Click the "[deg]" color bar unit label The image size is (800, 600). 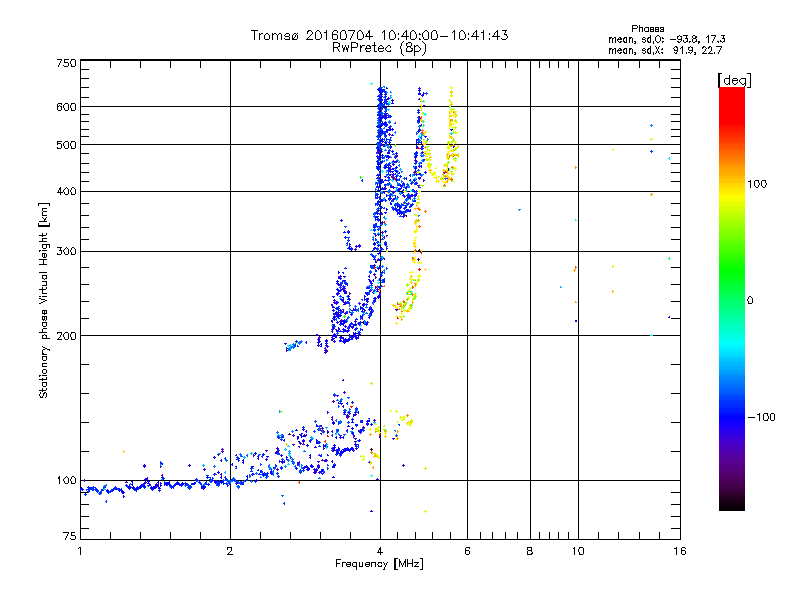734,80
